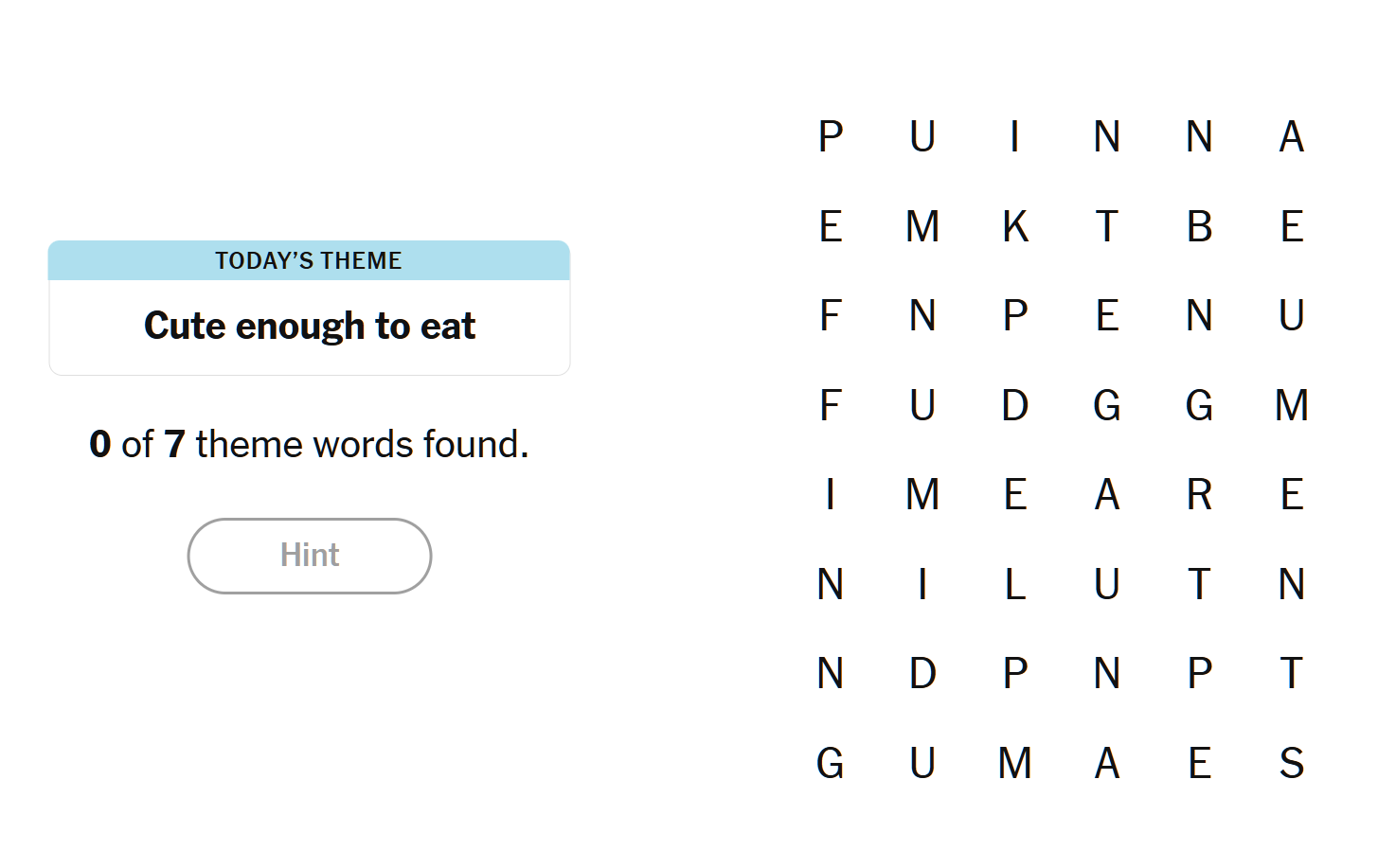The image size is (1396, 868).
Task: Select the letter B in the grid
Action: point(1199,227)
